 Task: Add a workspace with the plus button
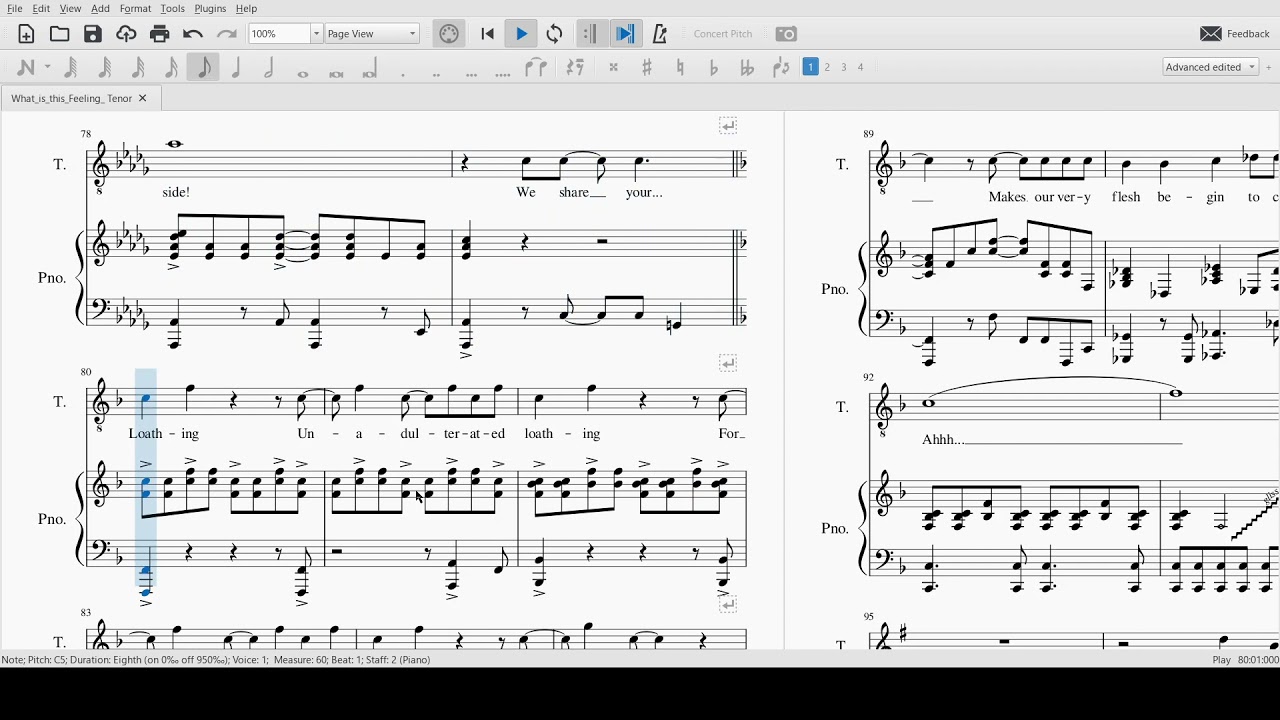[1270, 67]
